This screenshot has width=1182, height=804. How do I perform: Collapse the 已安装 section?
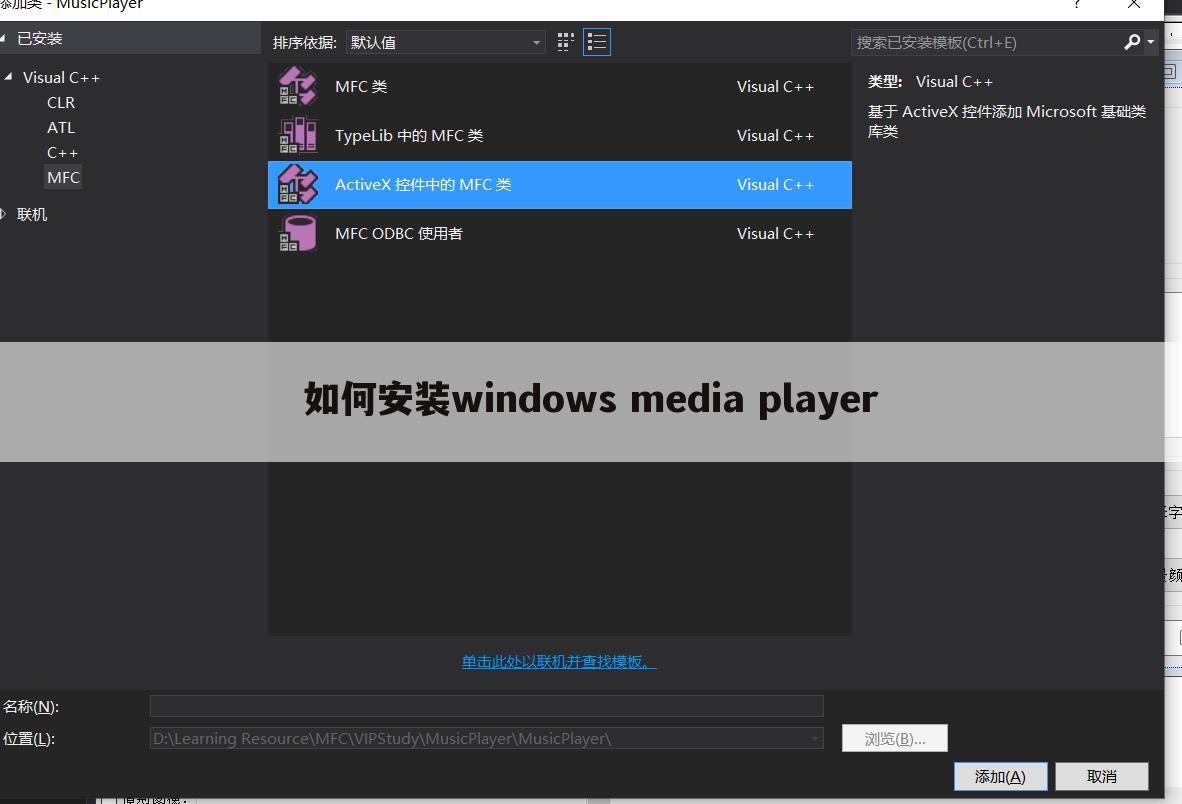click(x=3, y=38)
